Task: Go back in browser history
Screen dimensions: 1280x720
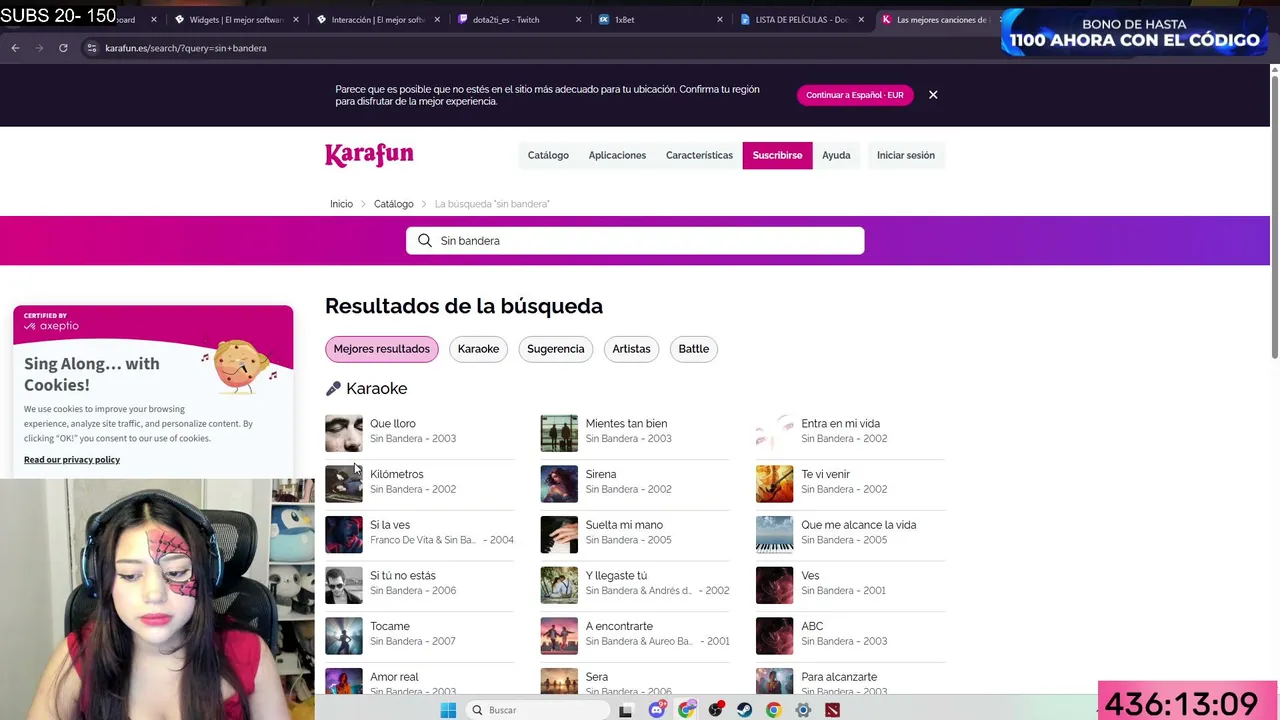Action: (x=15, y=48)
